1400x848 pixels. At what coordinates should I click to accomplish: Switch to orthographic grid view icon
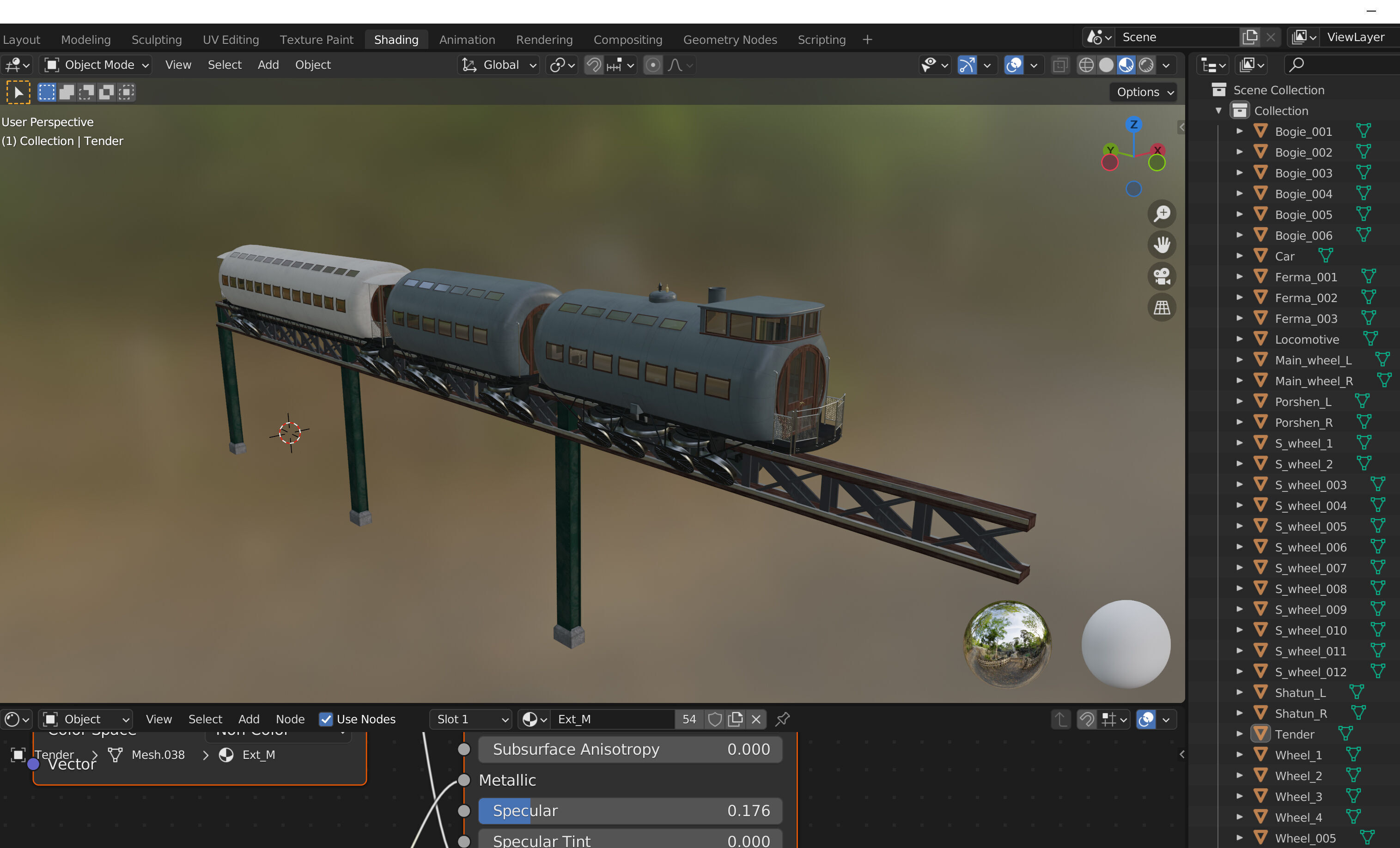click(1162, 308)
